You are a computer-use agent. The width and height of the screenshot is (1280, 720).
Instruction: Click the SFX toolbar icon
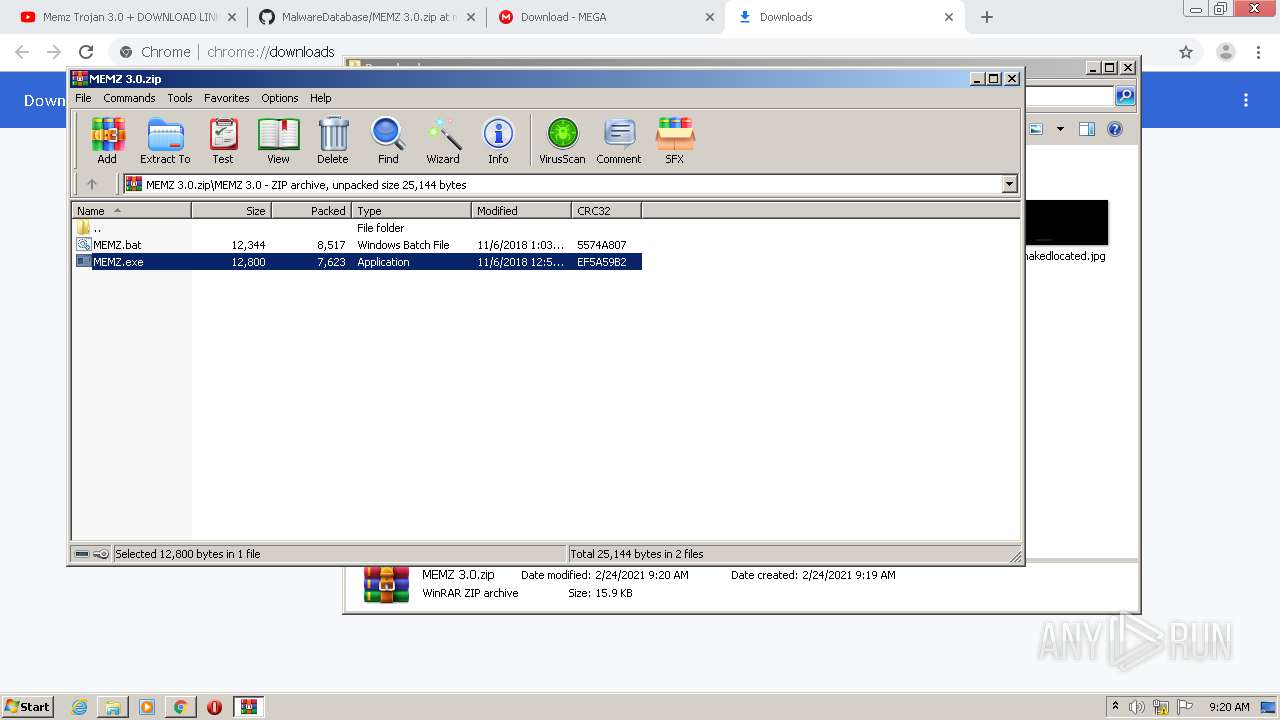[675, 141]
